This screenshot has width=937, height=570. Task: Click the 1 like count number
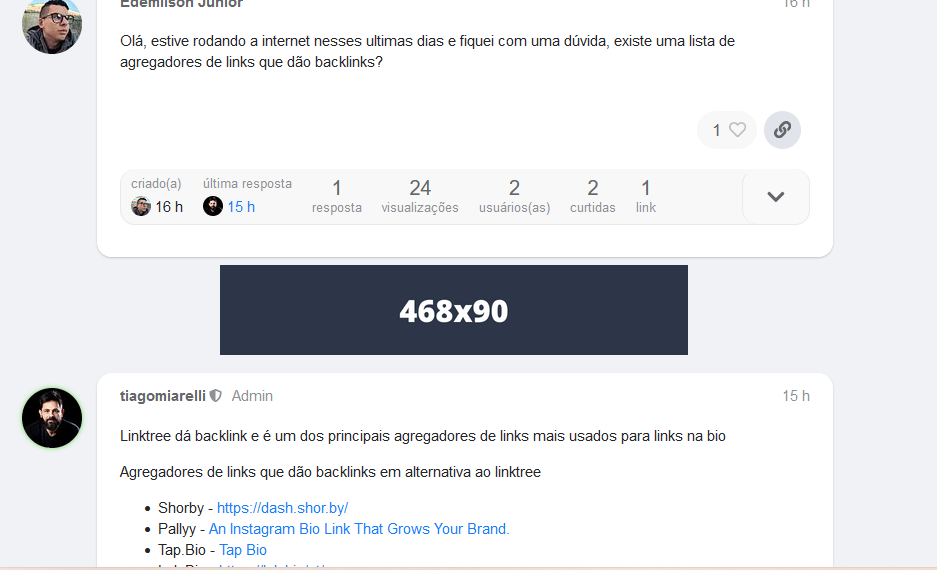click(x=716, y=130)
